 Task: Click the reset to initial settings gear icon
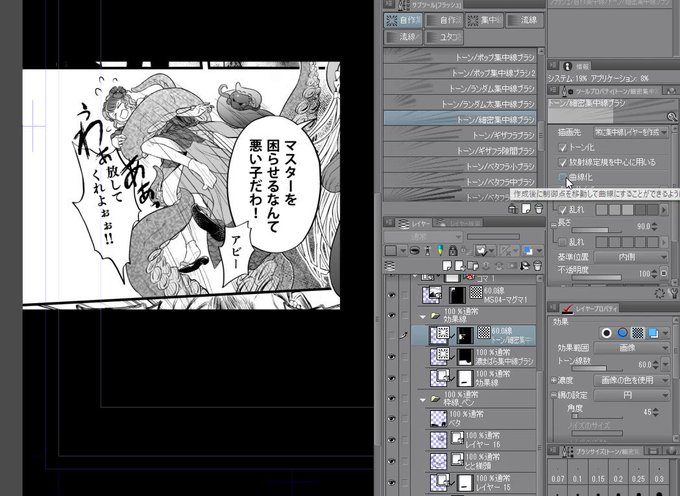(x=660, y=294)
